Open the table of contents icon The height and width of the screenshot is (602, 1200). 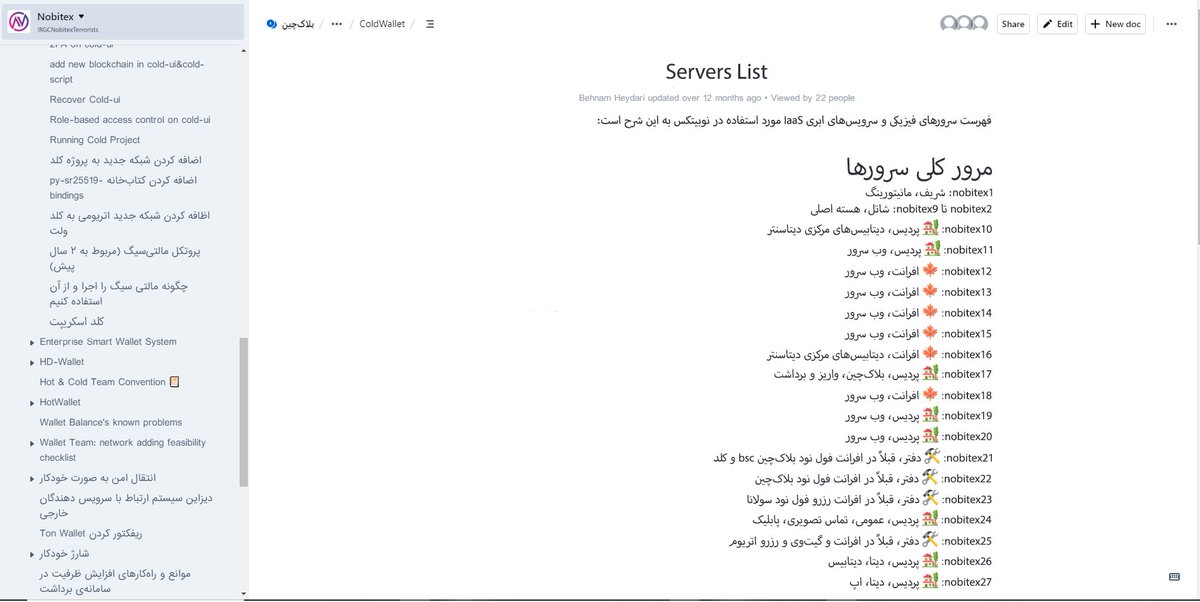(430, 24)
